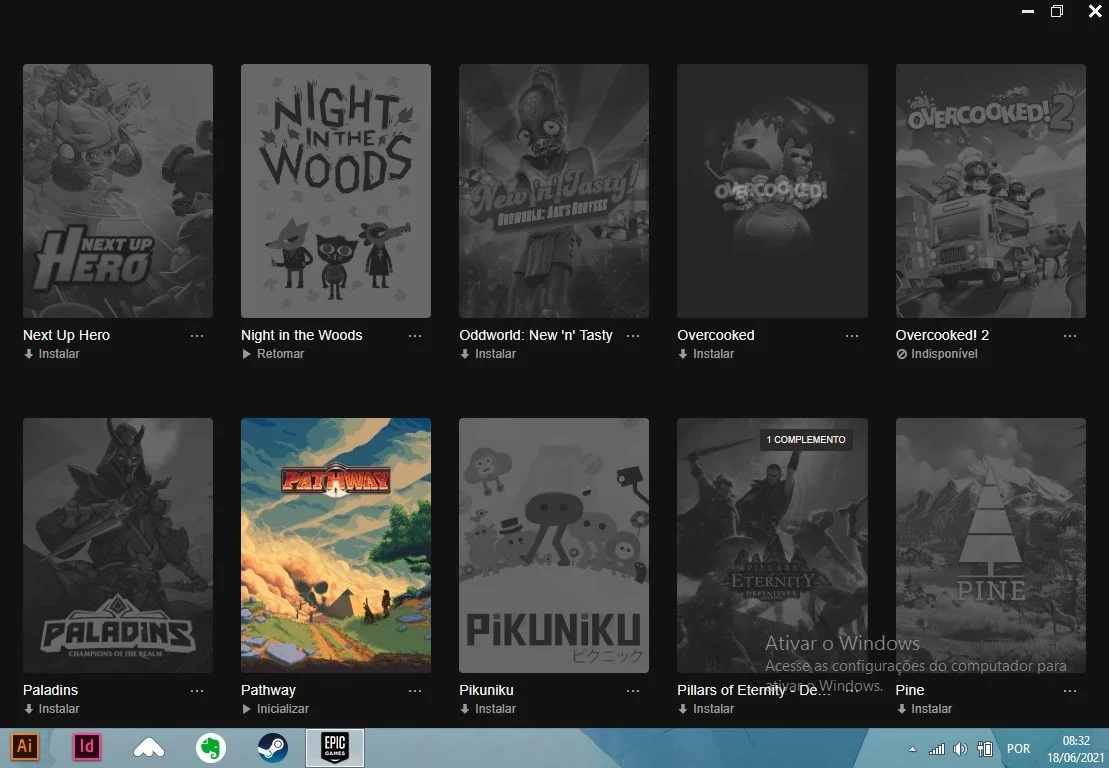Open options menu for Night in the Woods
The width and height of the screenshot is (1109, 768).
click(x=415, y=336)
